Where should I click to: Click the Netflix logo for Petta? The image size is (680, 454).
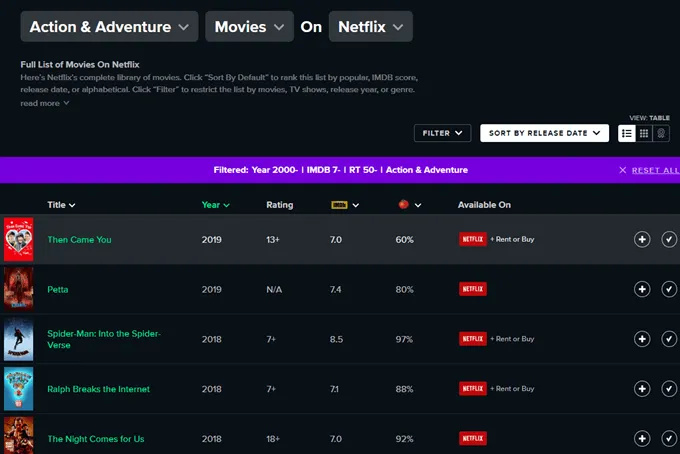[x=472, y=289]
